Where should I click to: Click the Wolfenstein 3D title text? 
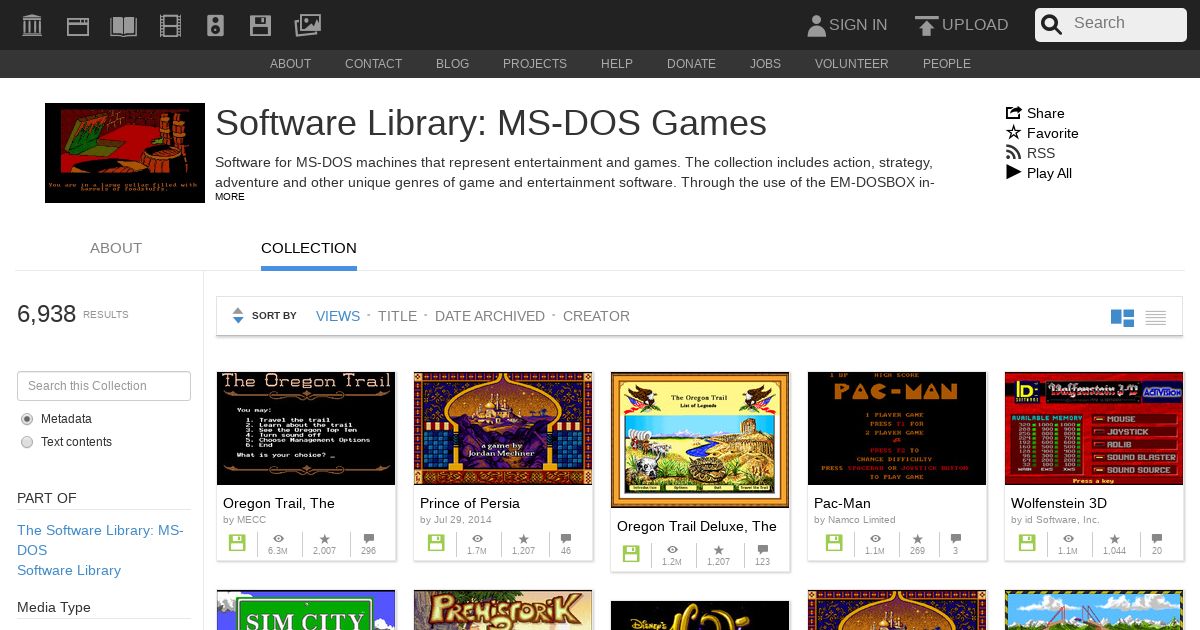pos(1058,503)
